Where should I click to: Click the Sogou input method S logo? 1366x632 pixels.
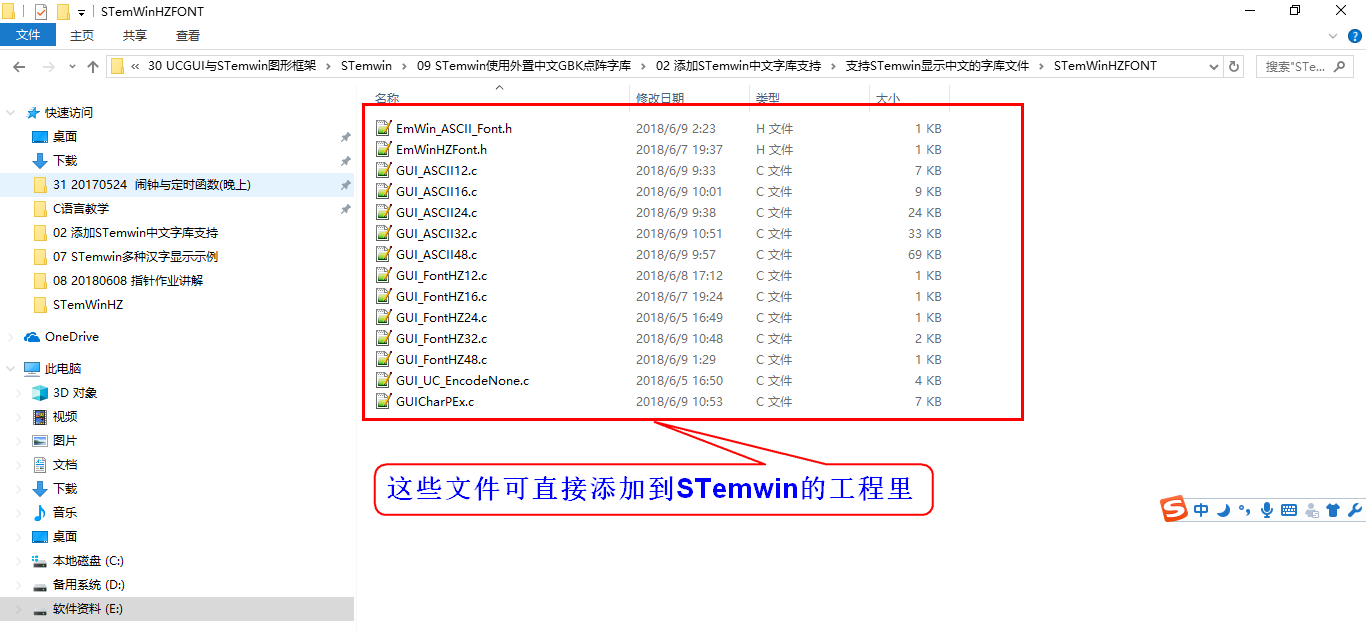point(1174,509)
